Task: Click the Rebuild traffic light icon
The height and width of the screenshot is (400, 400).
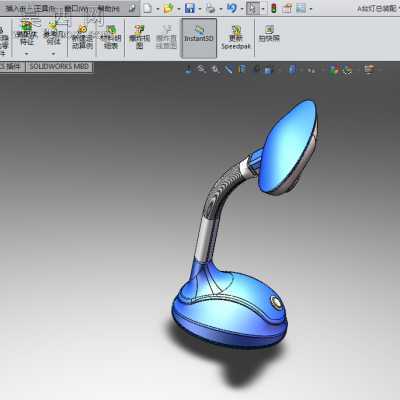Action: 274,8
